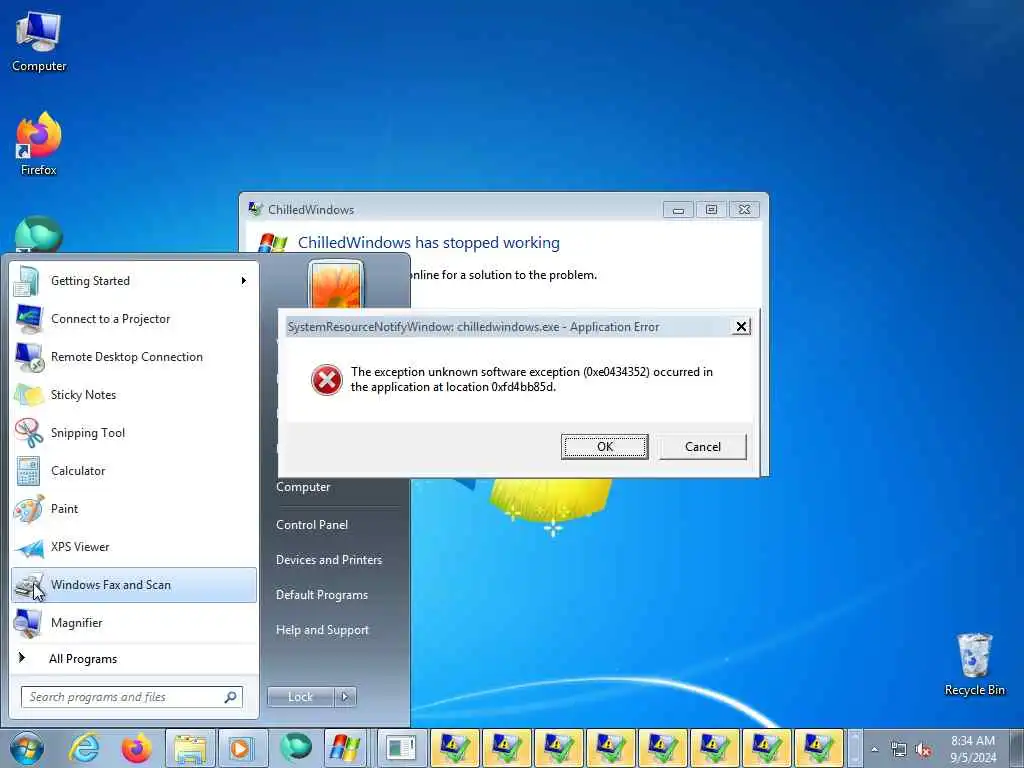Screen dimensions: 1024x768
Task: Open the Lock options arrow menu
Action: pyautogui.click(x=345, y=697)
